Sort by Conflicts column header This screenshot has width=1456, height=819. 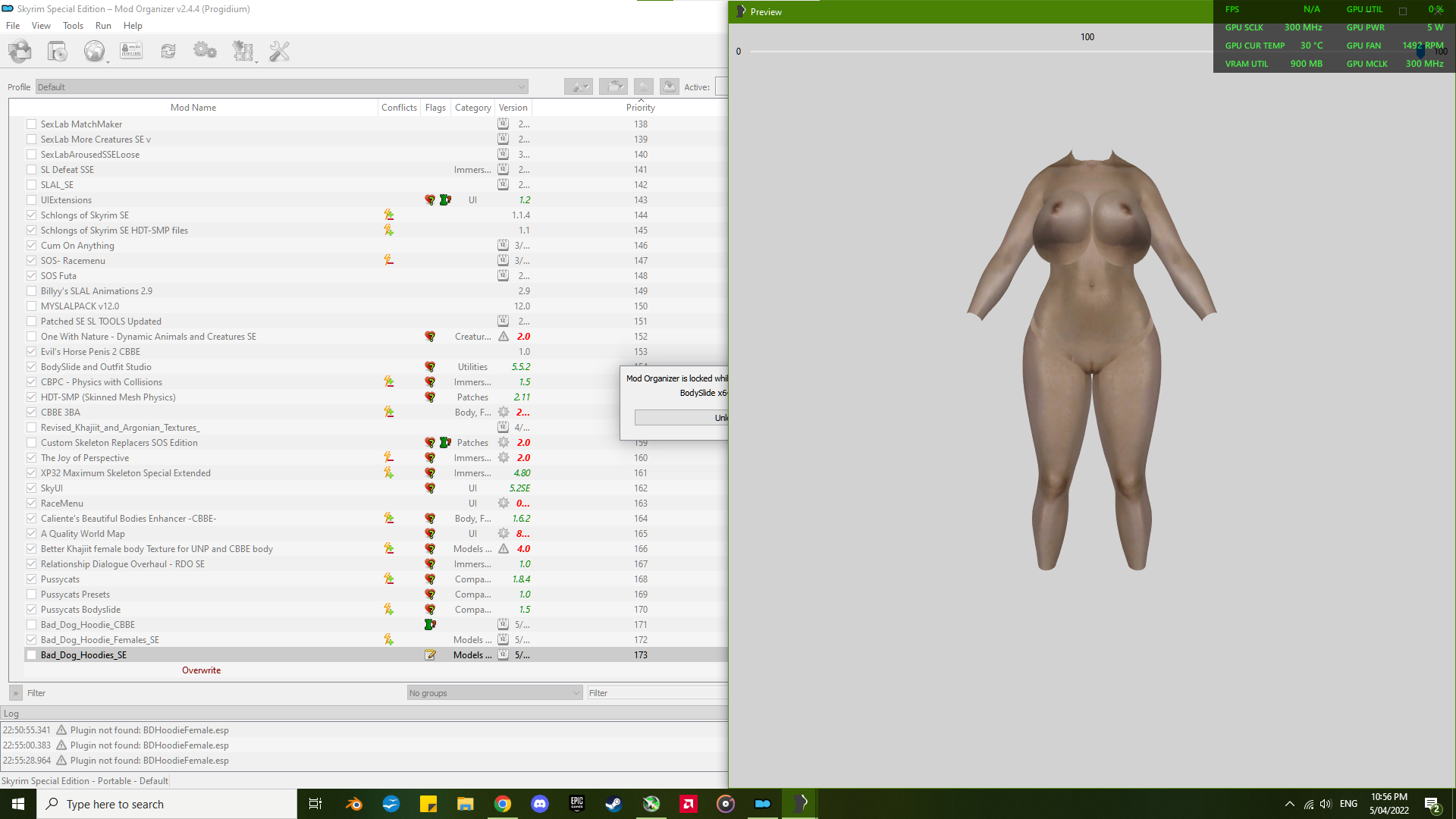399,108
